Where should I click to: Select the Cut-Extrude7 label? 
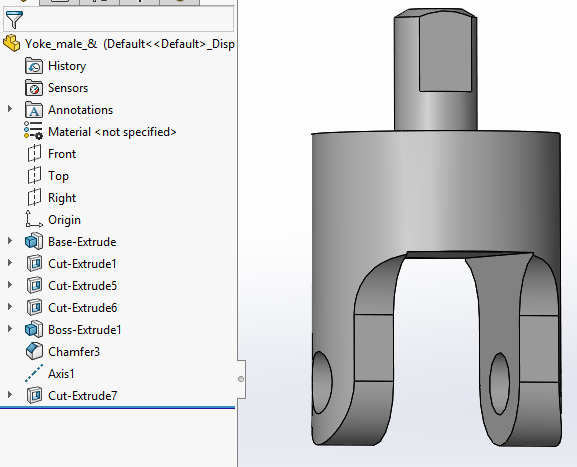pyautogui.click(x=82, y=396)
